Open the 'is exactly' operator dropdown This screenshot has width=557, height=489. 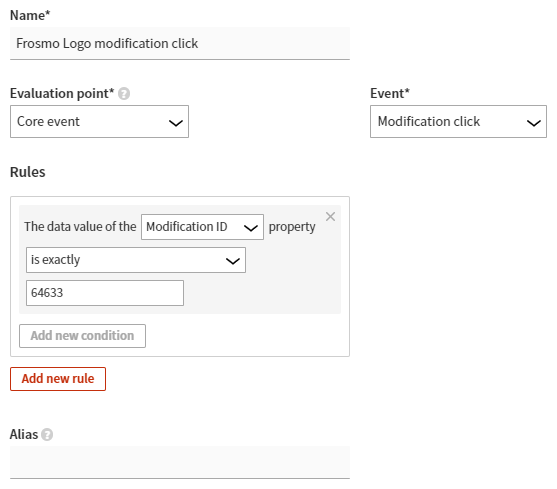point(136,260)
